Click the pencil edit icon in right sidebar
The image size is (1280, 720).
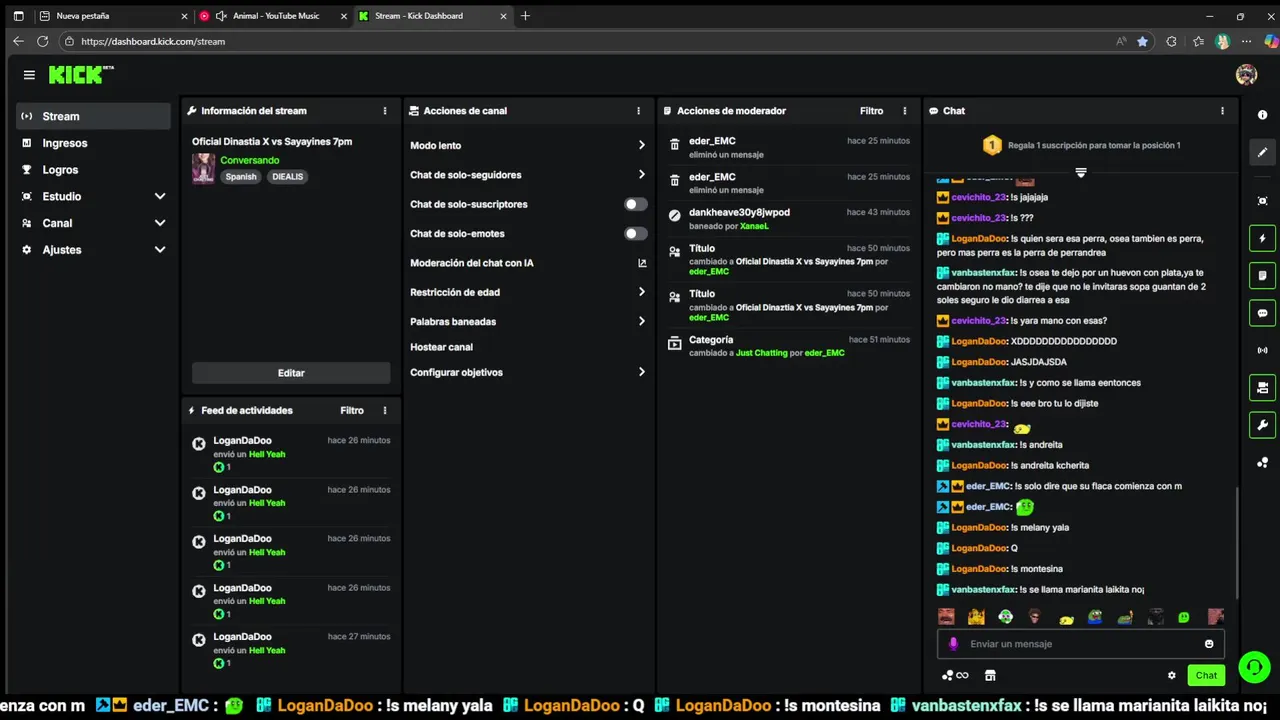pyautogui.click(x=1262, y=152)
